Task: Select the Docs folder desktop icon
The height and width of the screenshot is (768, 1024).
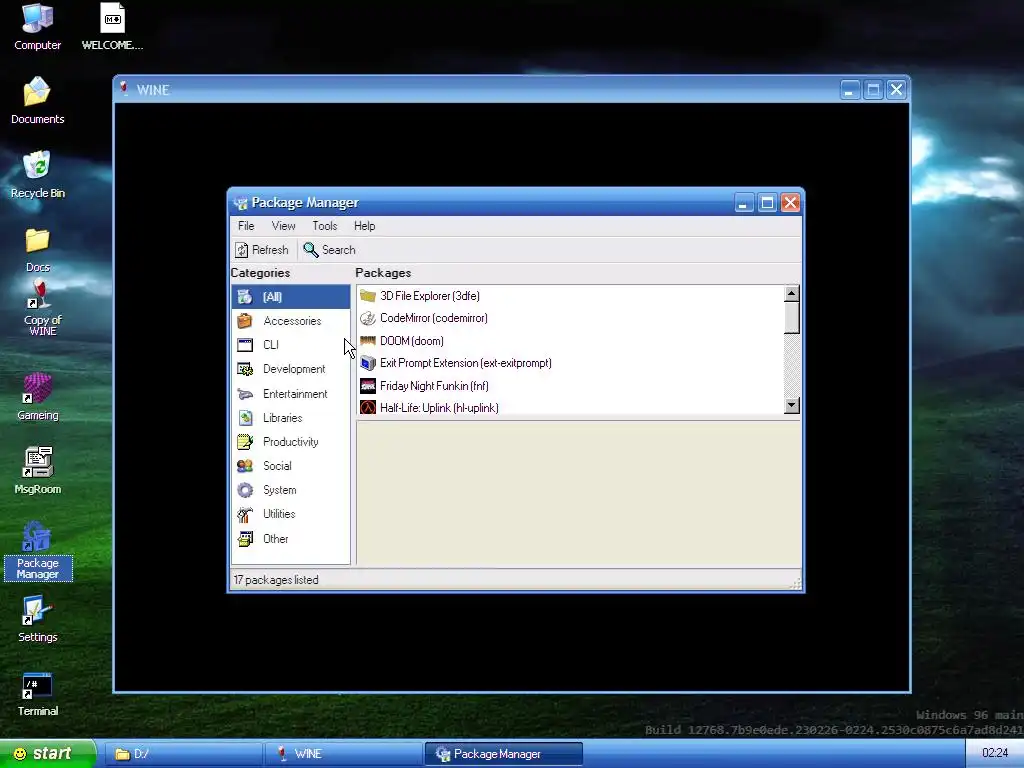Action: click(37, 249)
